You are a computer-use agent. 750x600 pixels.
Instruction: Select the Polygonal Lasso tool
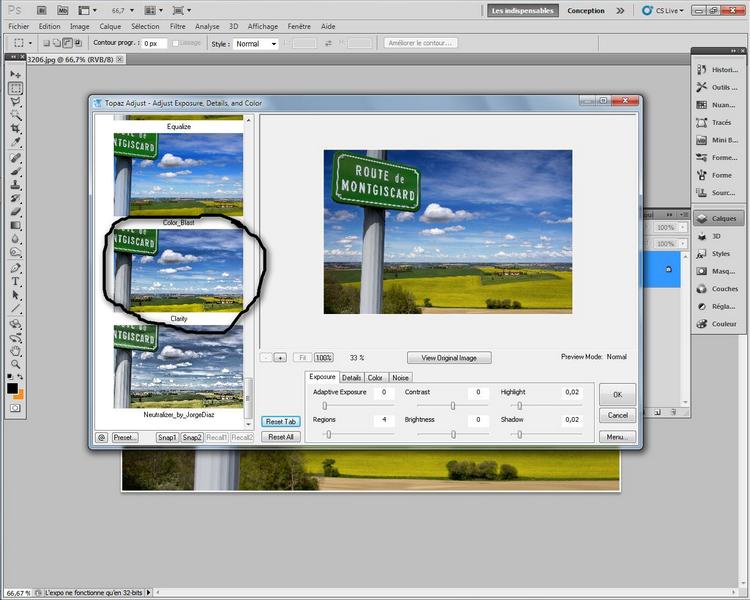point(15,101)
